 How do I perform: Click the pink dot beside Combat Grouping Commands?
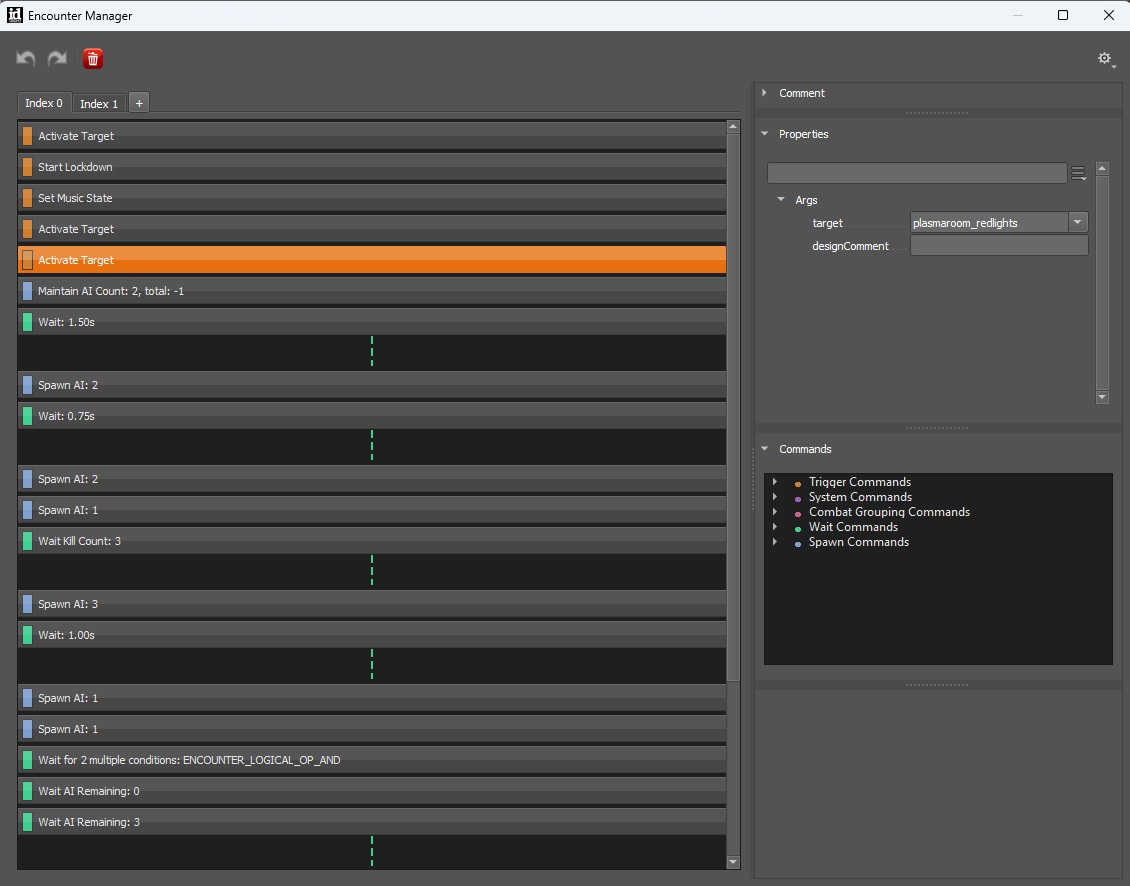(x=798, y=514)
